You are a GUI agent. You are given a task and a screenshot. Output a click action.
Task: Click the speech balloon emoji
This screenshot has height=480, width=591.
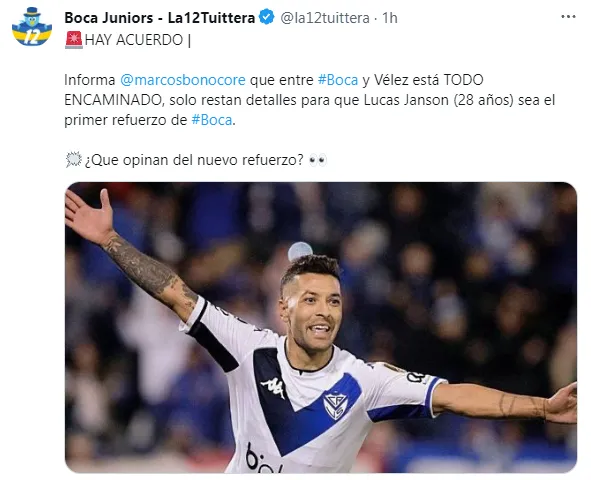tap(73, 160)
